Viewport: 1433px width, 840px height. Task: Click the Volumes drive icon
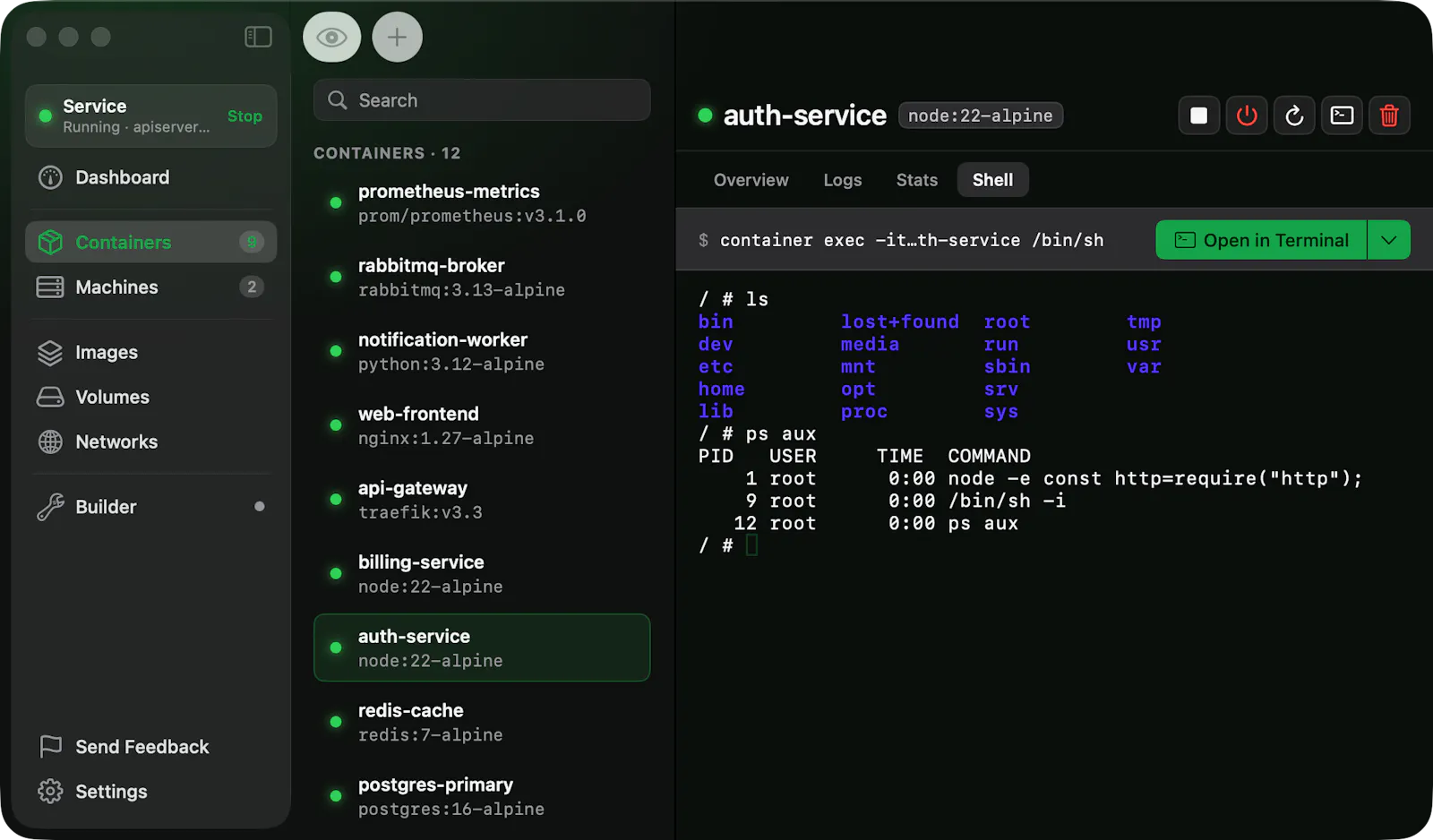coord(50,397)
